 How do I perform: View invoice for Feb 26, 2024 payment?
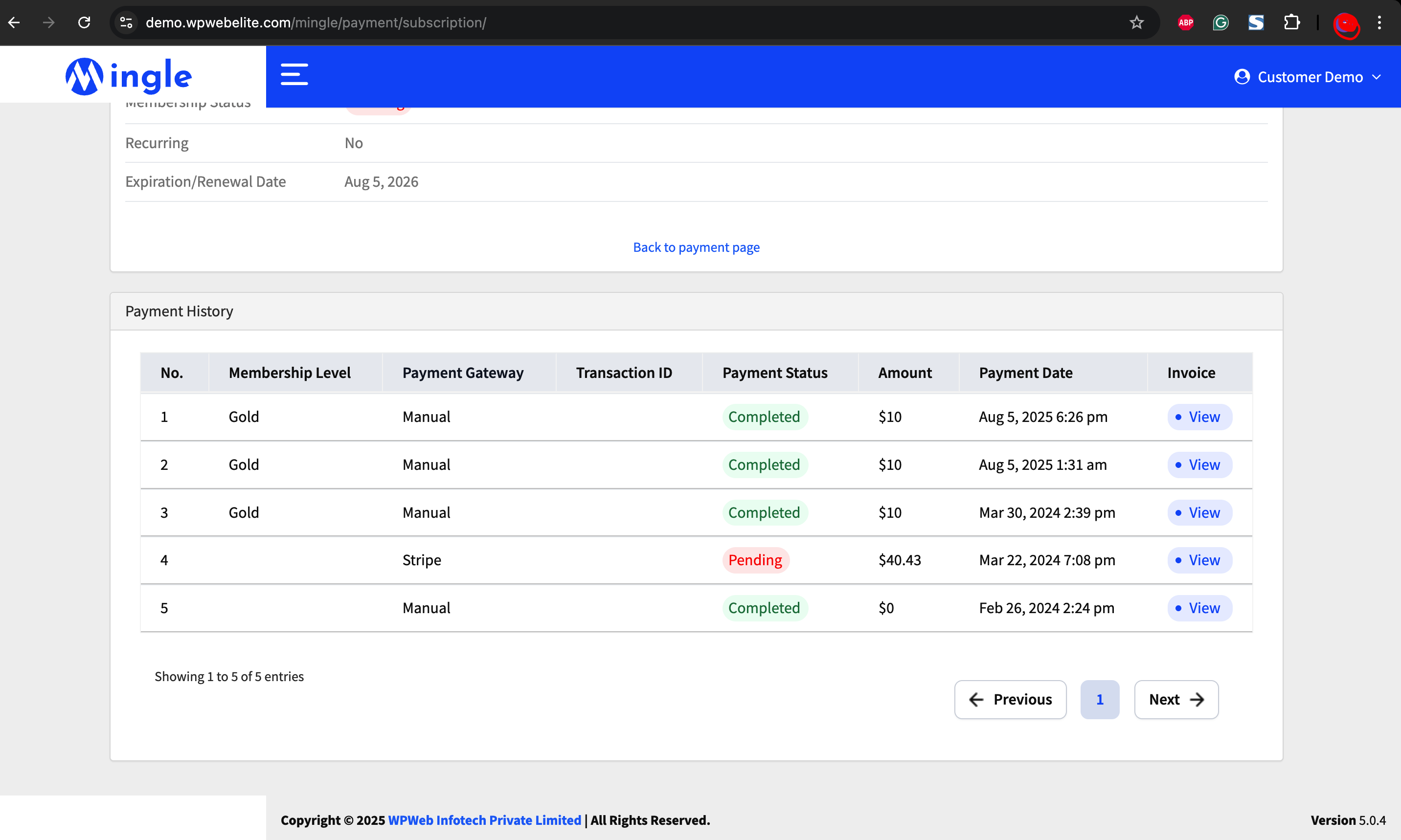[x=1199, y=608]
